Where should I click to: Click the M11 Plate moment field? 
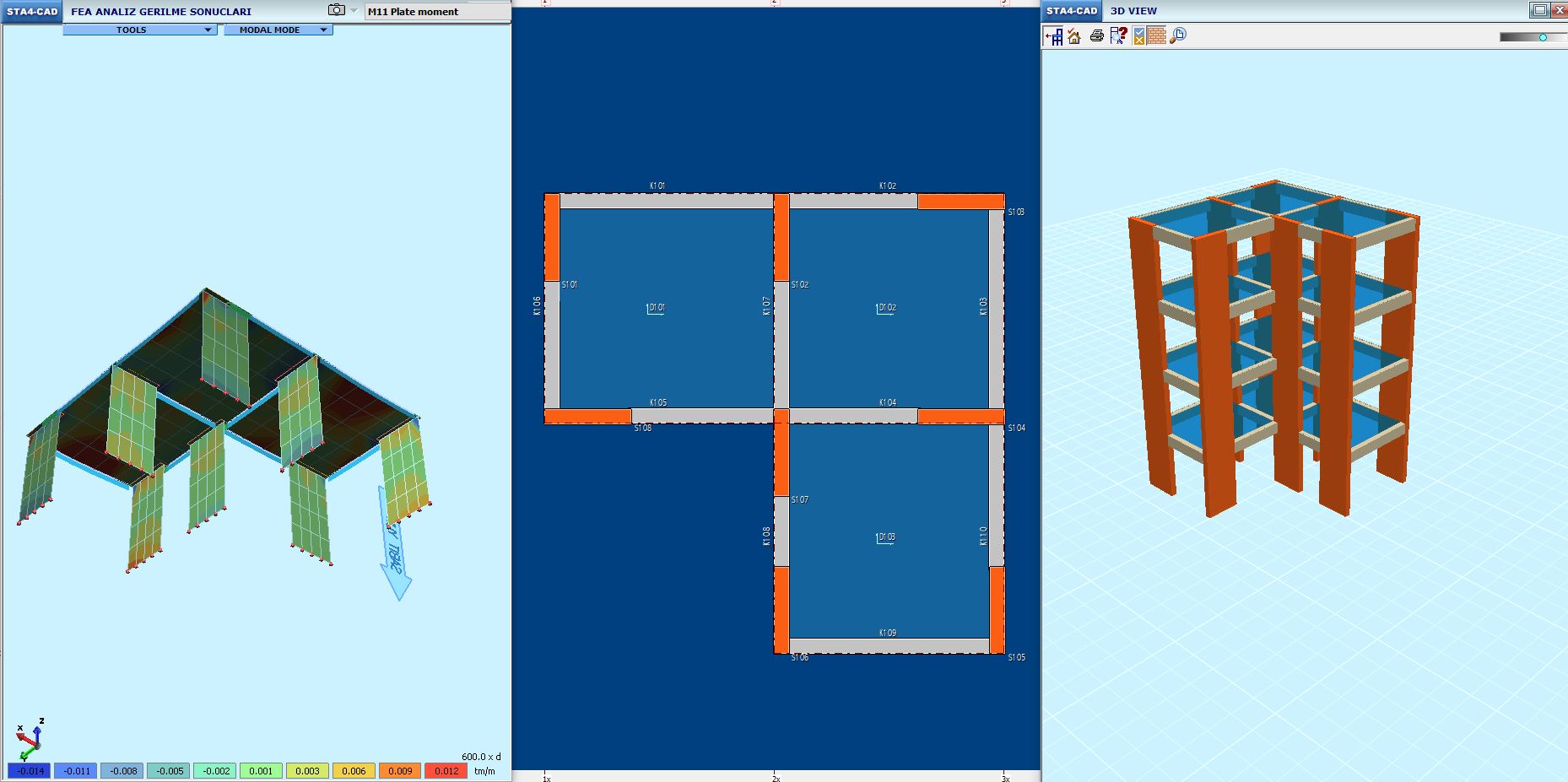[x=437, y=12]
